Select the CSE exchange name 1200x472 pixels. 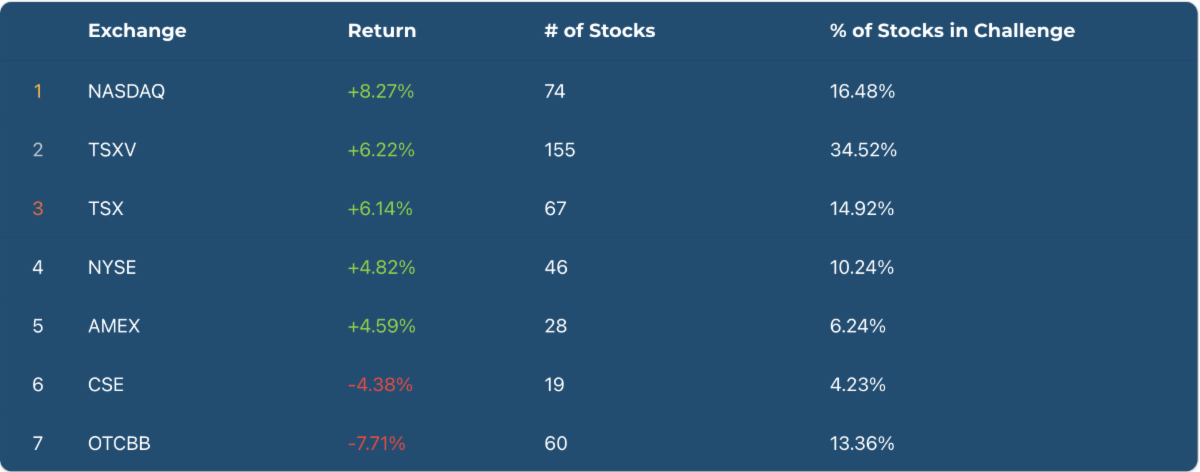(x=106, y=385)
